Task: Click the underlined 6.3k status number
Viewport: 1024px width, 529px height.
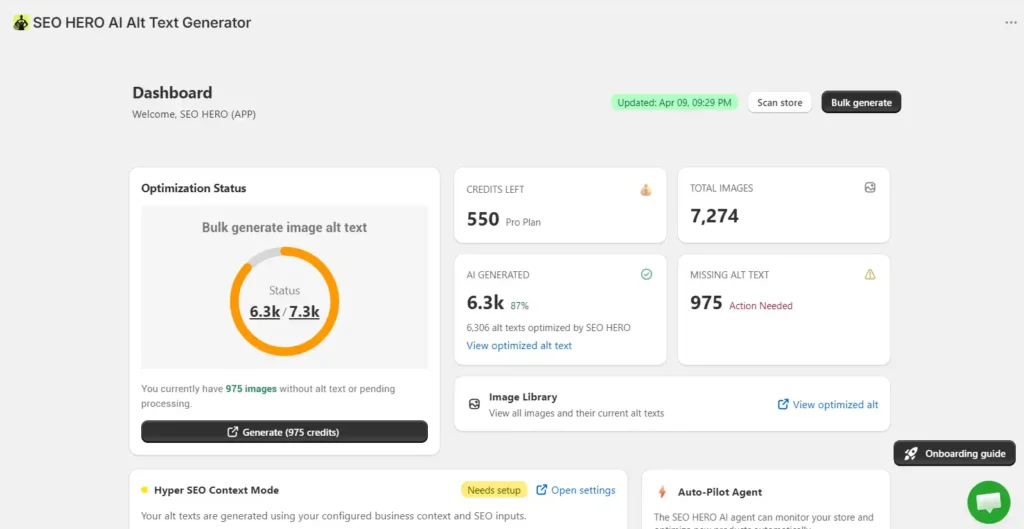Action: point(264,312)
